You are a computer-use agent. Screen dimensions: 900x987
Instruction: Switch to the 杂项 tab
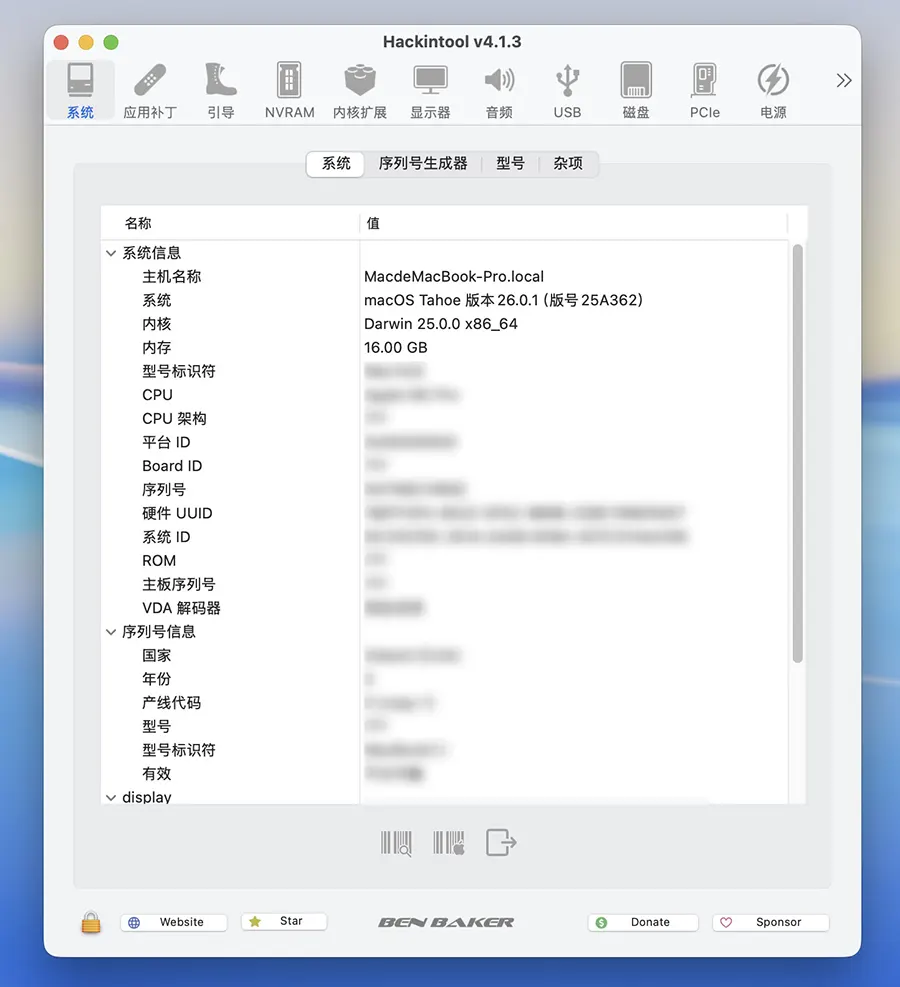568,163
